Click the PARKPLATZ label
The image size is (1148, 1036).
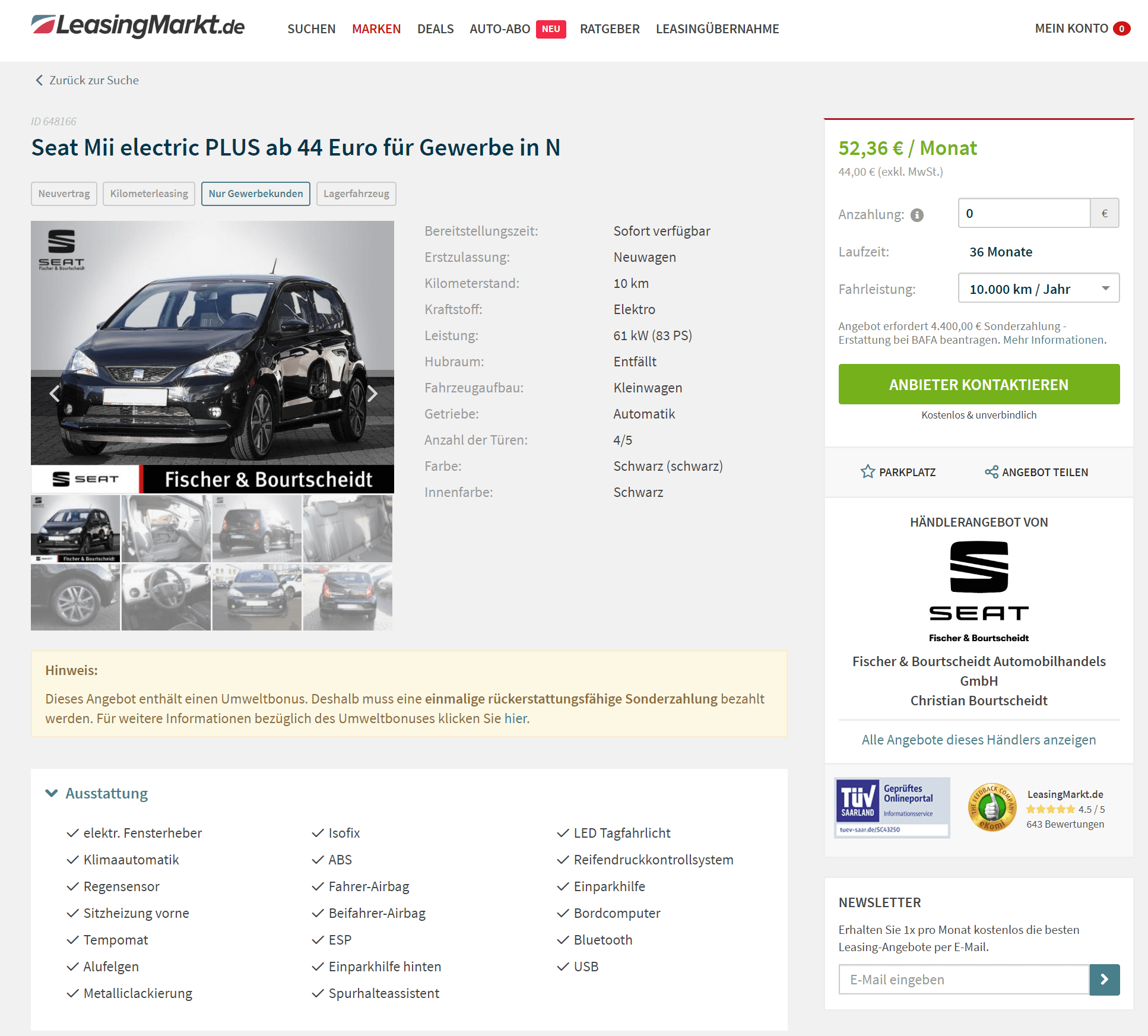[907, 472]
